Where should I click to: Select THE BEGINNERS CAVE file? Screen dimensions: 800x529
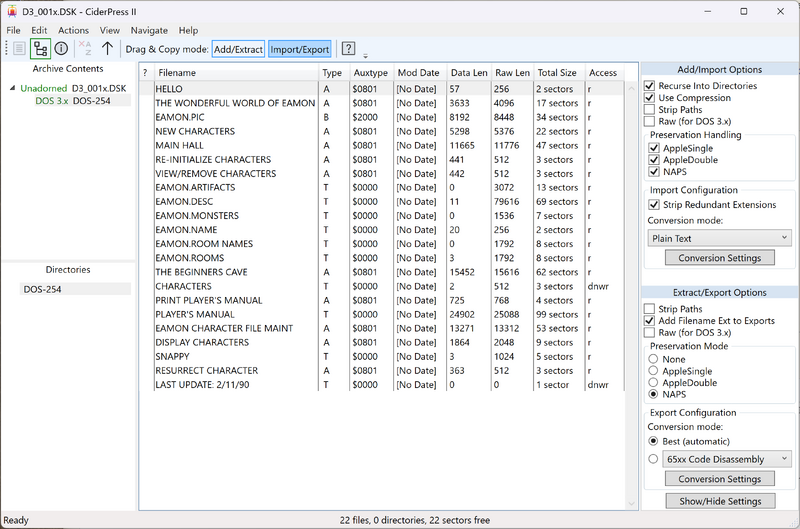381,272
